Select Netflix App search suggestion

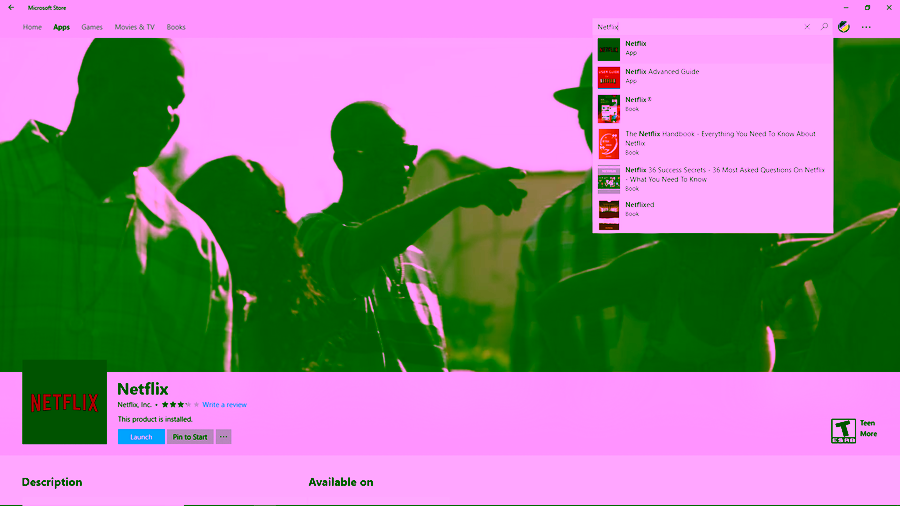712,49
